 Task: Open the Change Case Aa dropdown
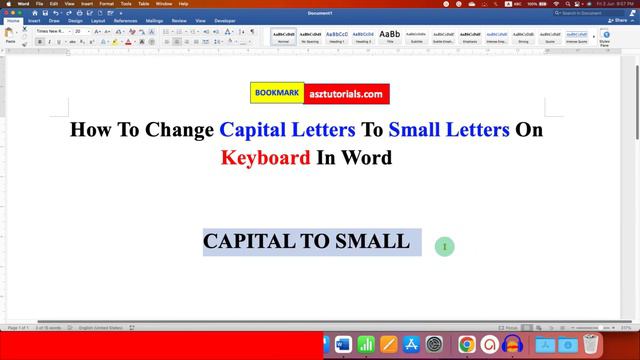pyautogui.click(x=119, y=31)
